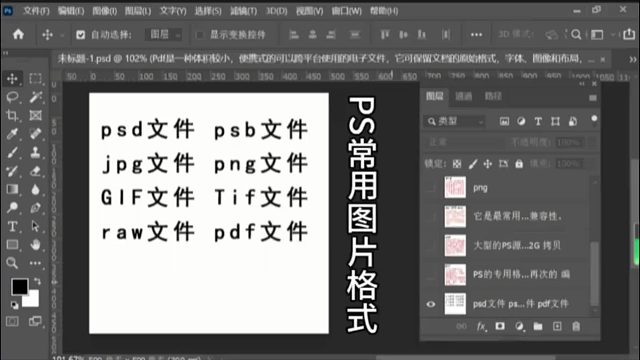The width and height of the screenshot is (640, 360).
Task: Change screen mode icon in toolbox
Action: click(x=35, y=322)
